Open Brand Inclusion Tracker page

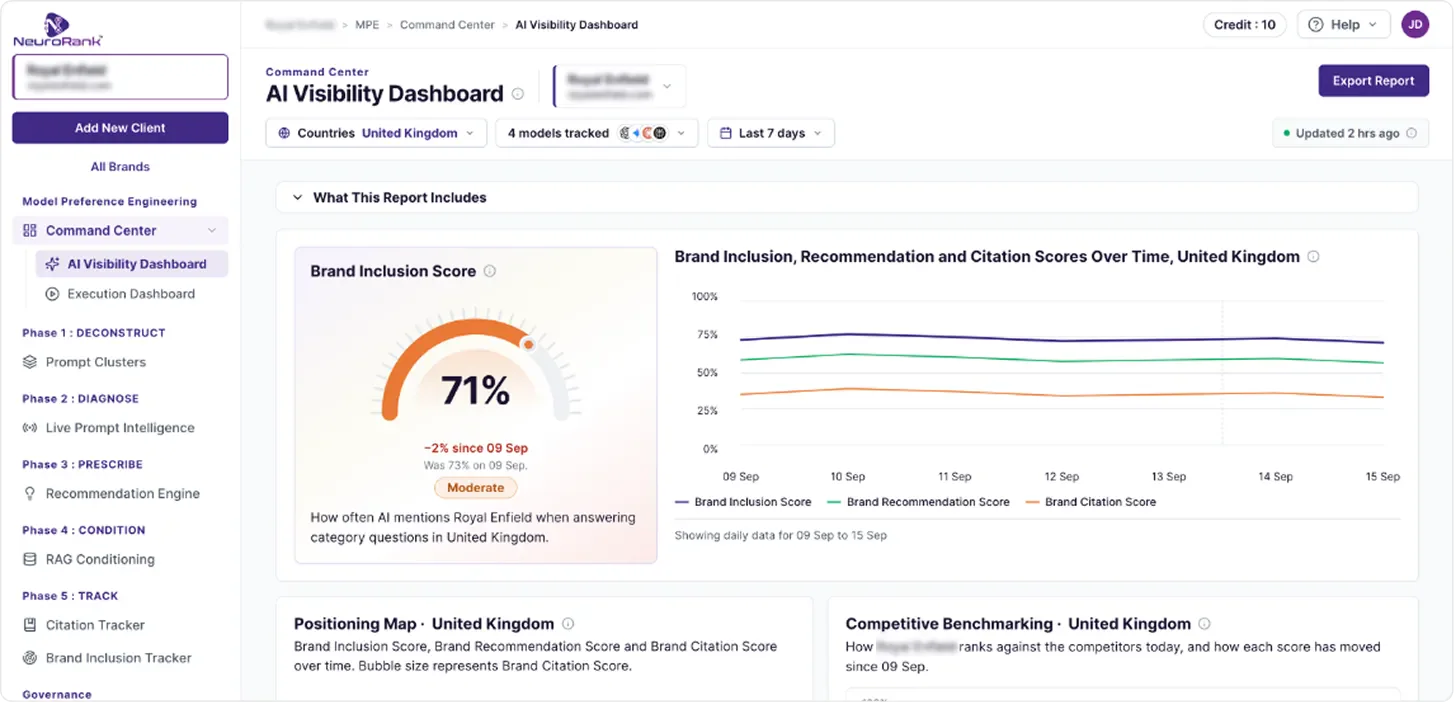click(118, 658)
